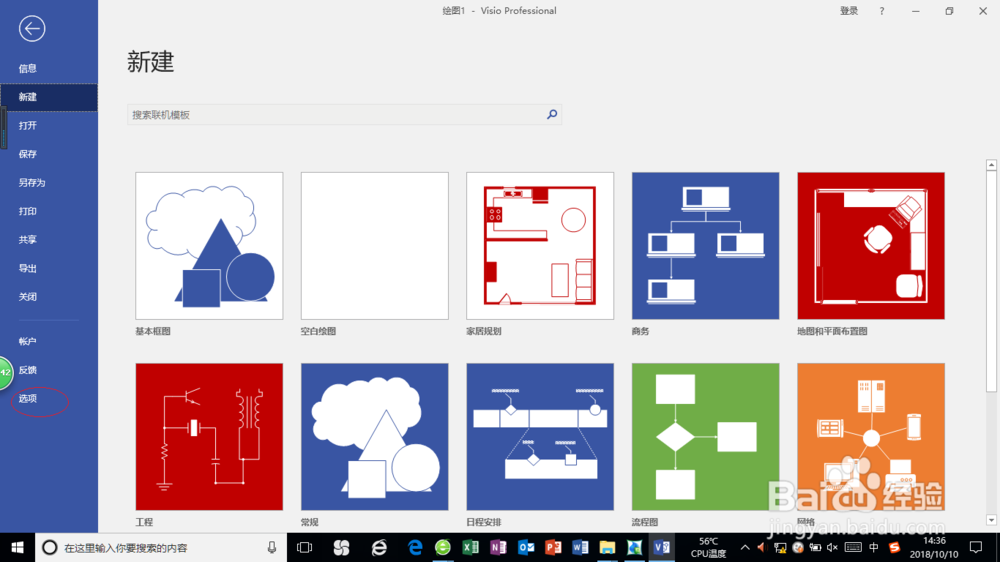This screenshot has height=562, width=1000.
Task: Open the 信息 (Info) page
Action: click(x=27, y=68)
